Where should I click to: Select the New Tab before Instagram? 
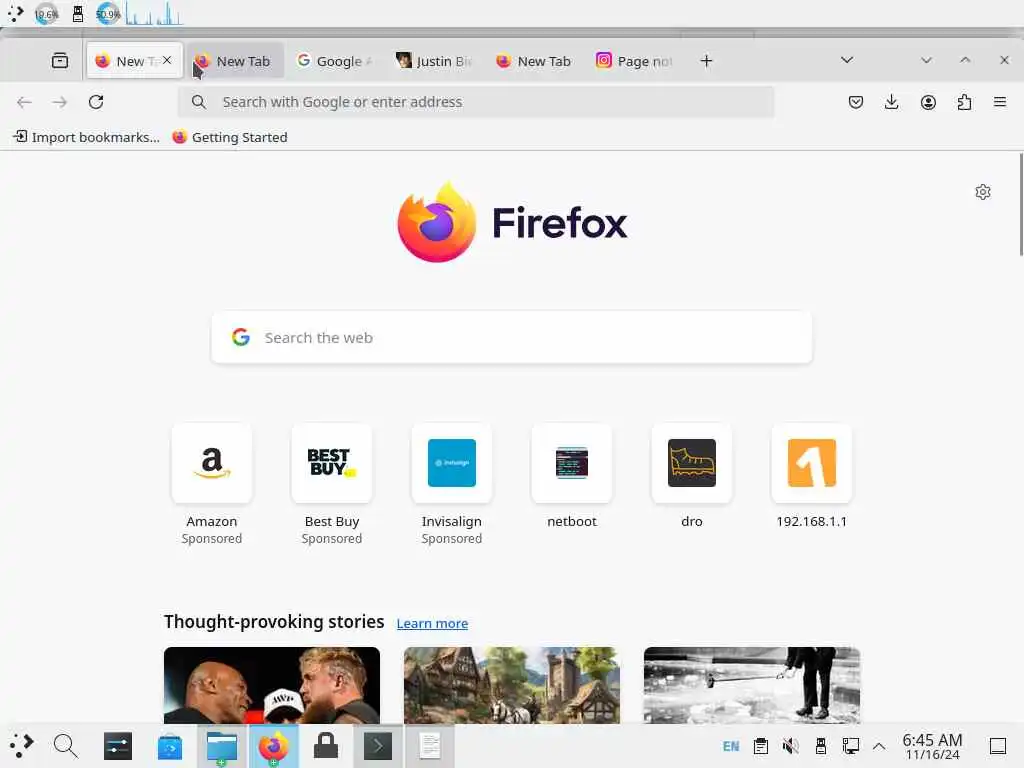click(x=534, y=61)
